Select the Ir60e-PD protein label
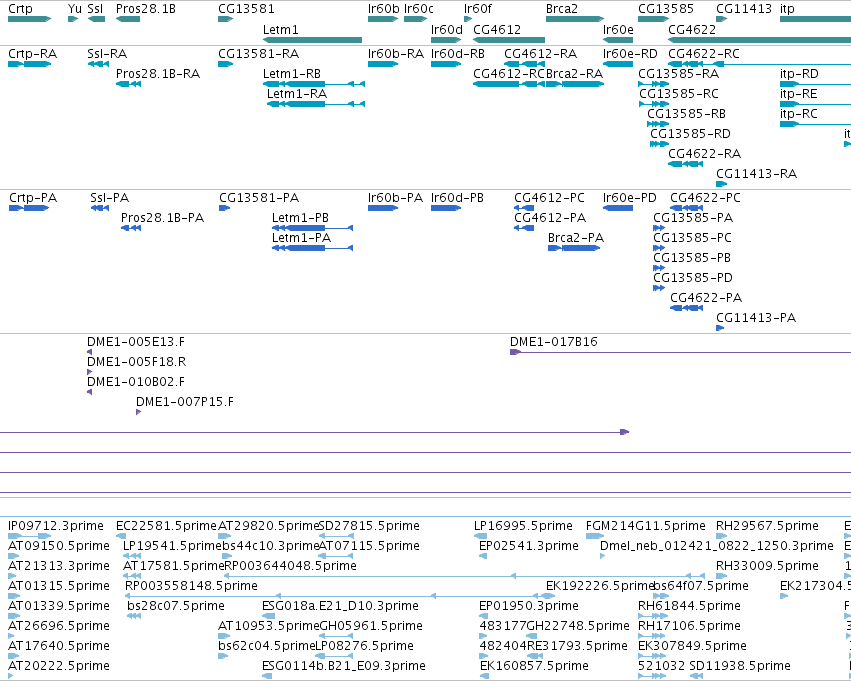851x681 pixels. 630,197
